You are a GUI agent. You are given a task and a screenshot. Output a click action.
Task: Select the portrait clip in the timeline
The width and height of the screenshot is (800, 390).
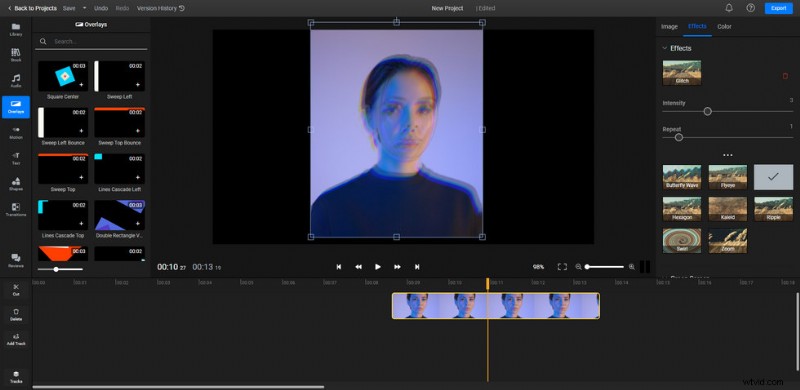pyautogui.click(x=495, y=306)
